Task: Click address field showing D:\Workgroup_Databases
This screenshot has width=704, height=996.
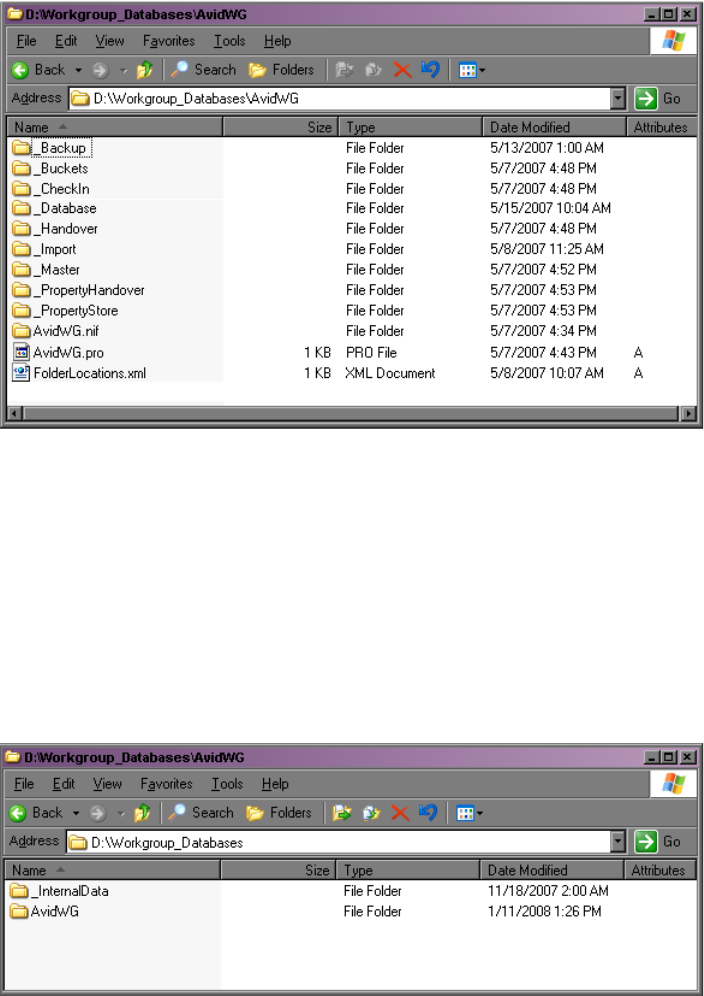Action: click(339, 842)
